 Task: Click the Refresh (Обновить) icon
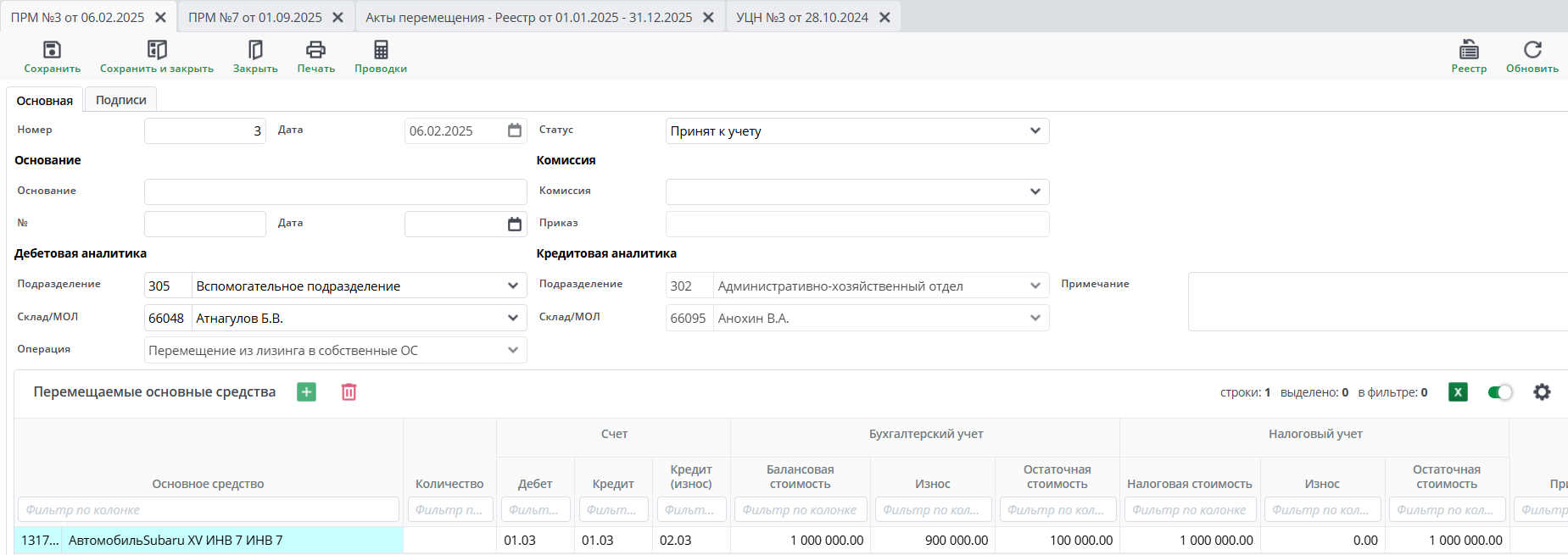pos(1532,50)
